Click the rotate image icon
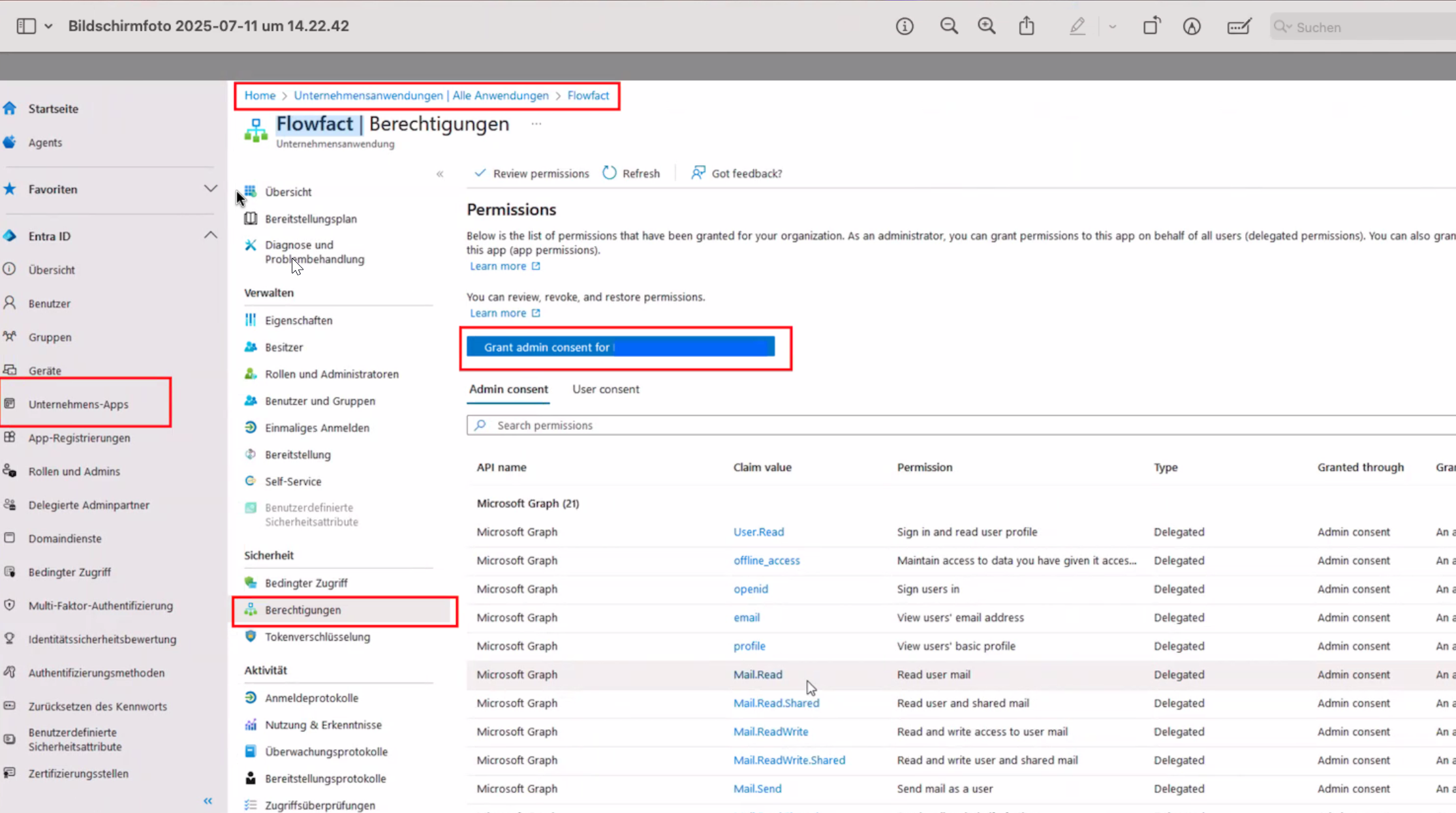Screen dimensions: 1456x813 [x=1152, y=26]
